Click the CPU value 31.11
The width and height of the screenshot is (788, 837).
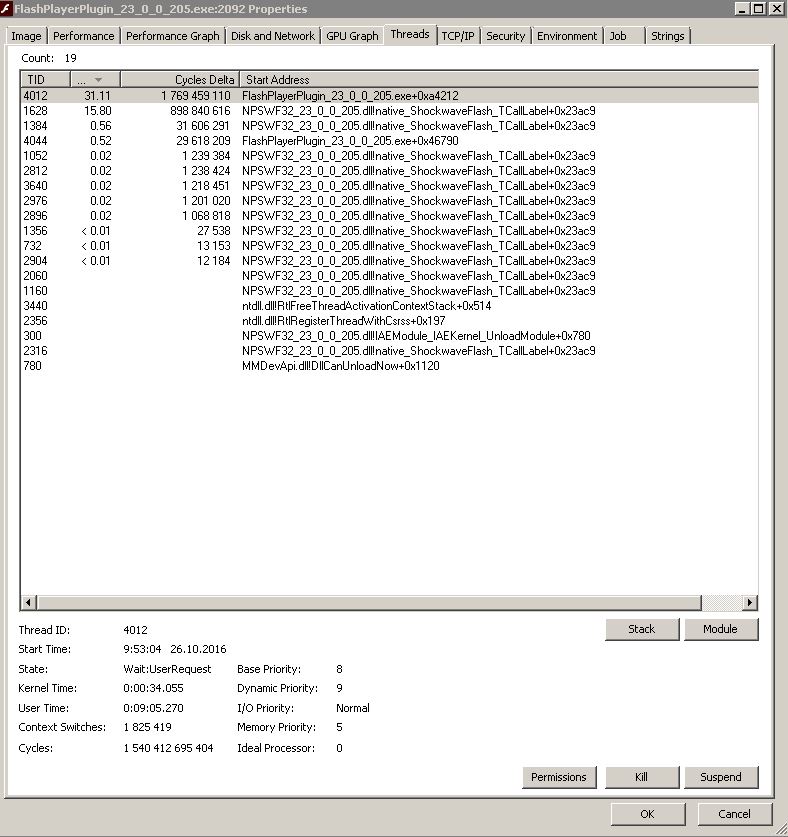coord(97,96)
